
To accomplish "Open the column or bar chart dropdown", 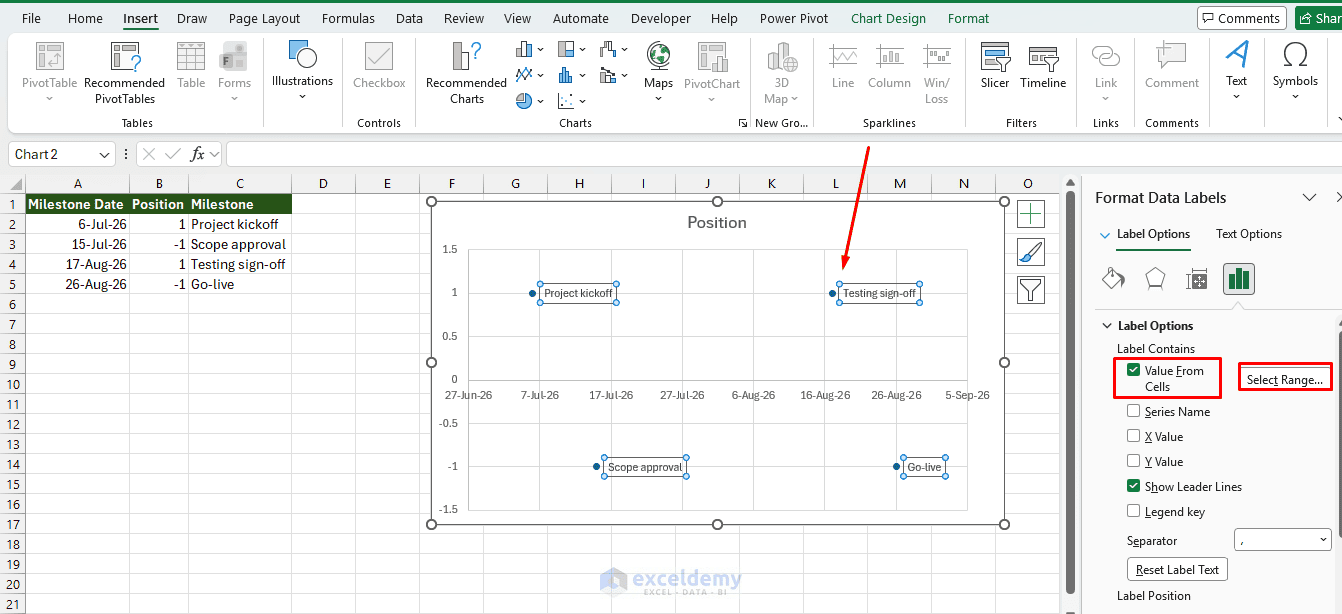I will click(530, 49).
